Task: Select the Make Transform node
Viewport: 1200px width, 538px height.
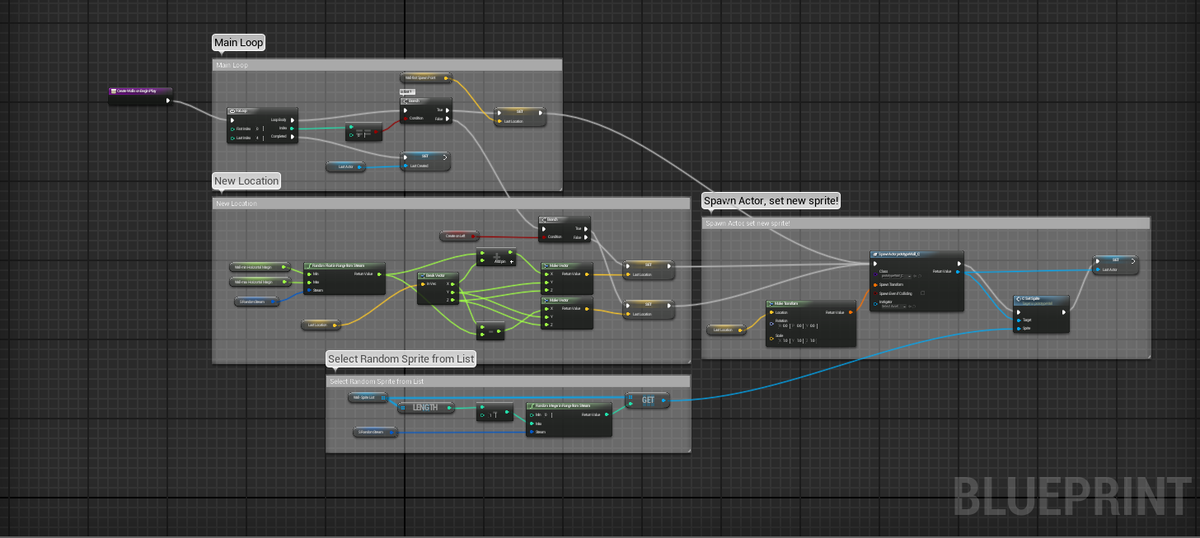Action: tap(811, 324)
